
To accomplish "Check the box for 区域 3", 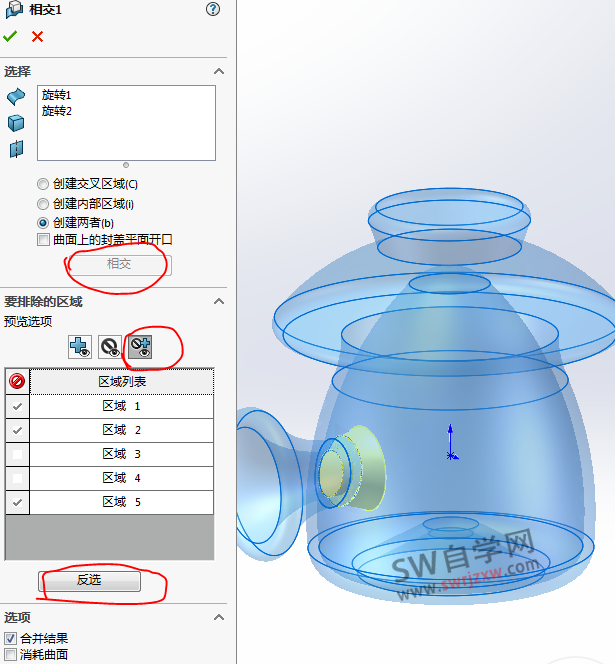I will click(x=17, y=454).
